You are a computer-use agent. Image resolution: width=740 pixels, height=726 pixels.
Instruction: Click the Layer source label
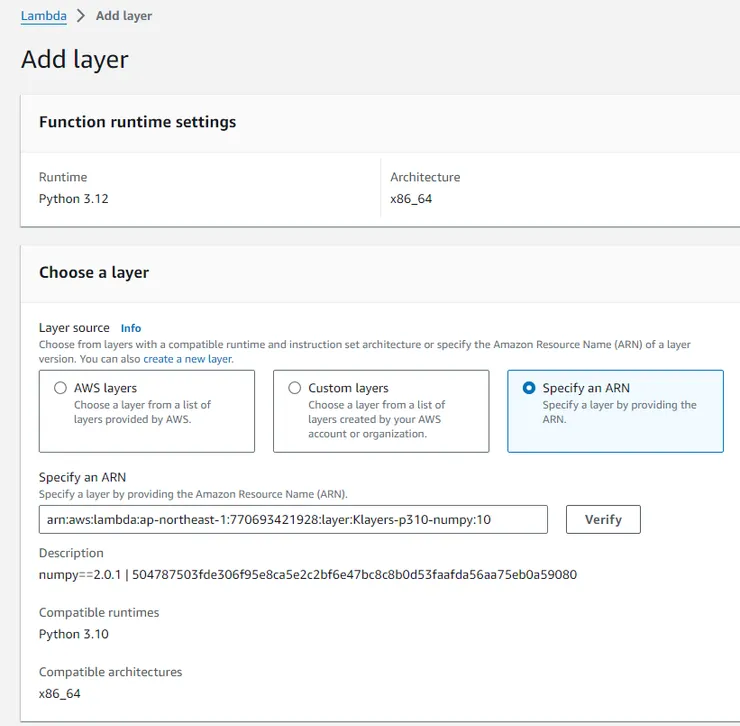76,328
